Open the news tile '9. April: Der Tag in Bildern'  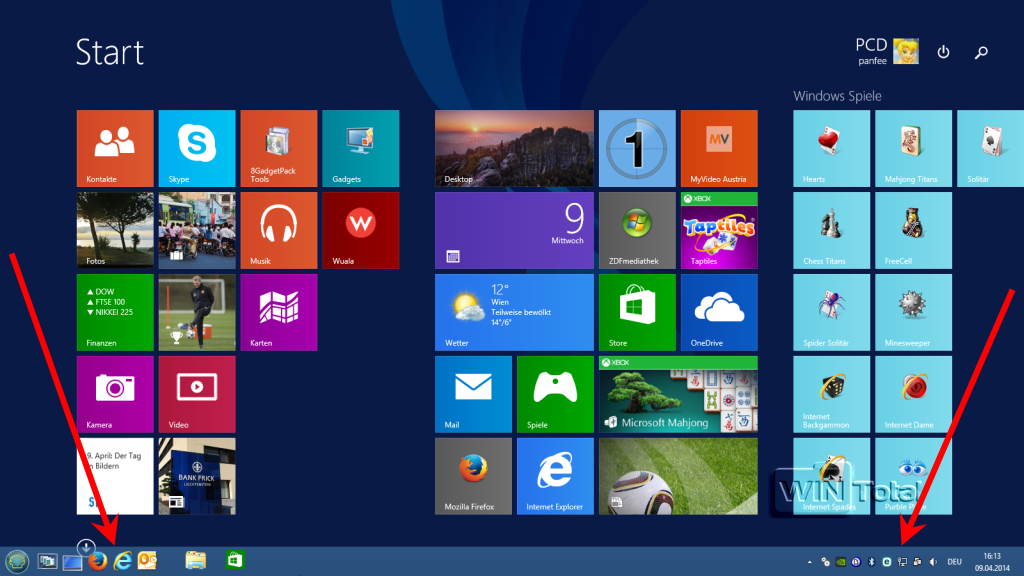115,476
